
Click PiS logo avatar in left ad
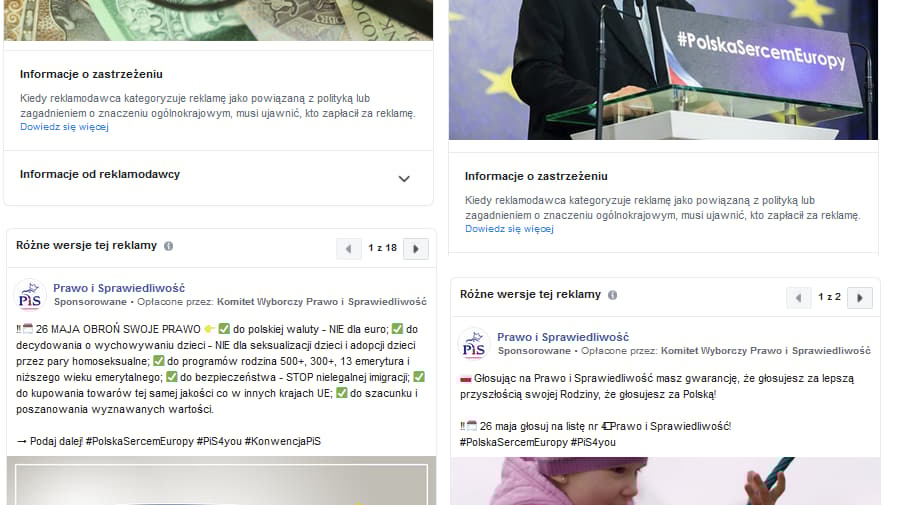(30, 295)
